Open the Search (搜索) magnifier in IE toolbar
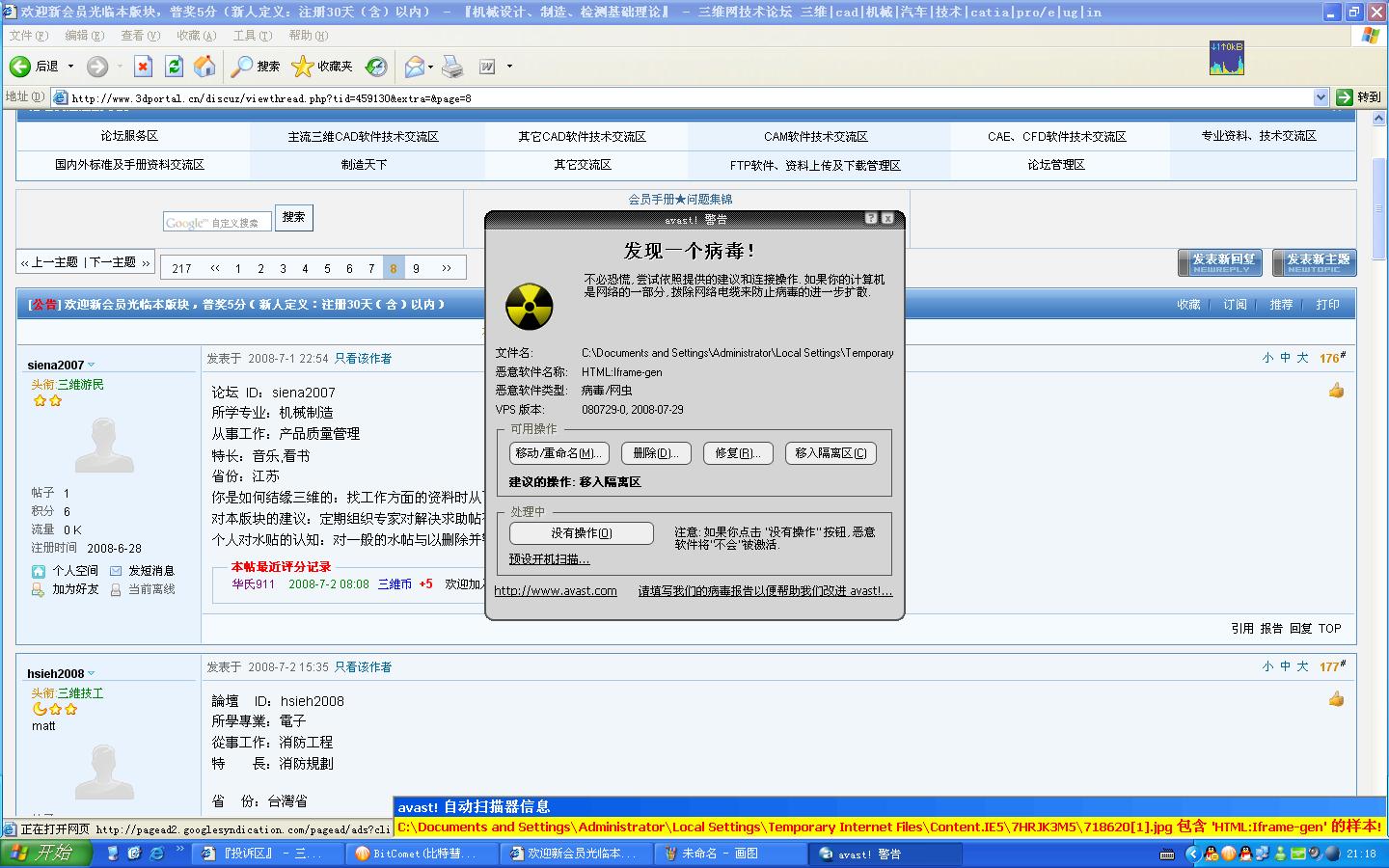This screenshot has height=868, width=1389. click(257, 66)
